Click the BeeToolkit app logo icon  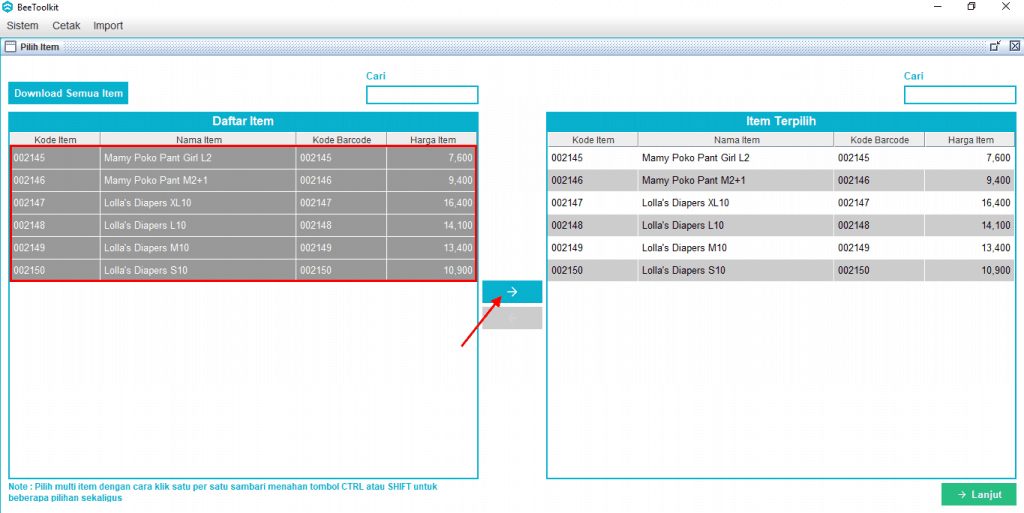[x=8, y=7]
